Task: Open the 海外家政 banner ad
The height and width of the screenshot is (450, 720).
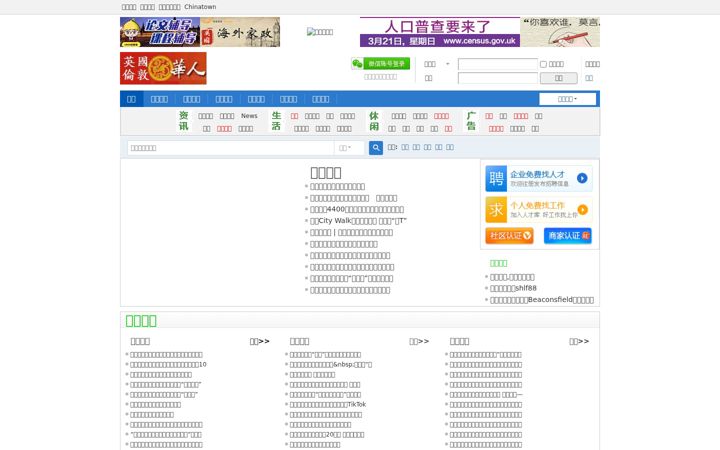Action: (x=240, y=32)
